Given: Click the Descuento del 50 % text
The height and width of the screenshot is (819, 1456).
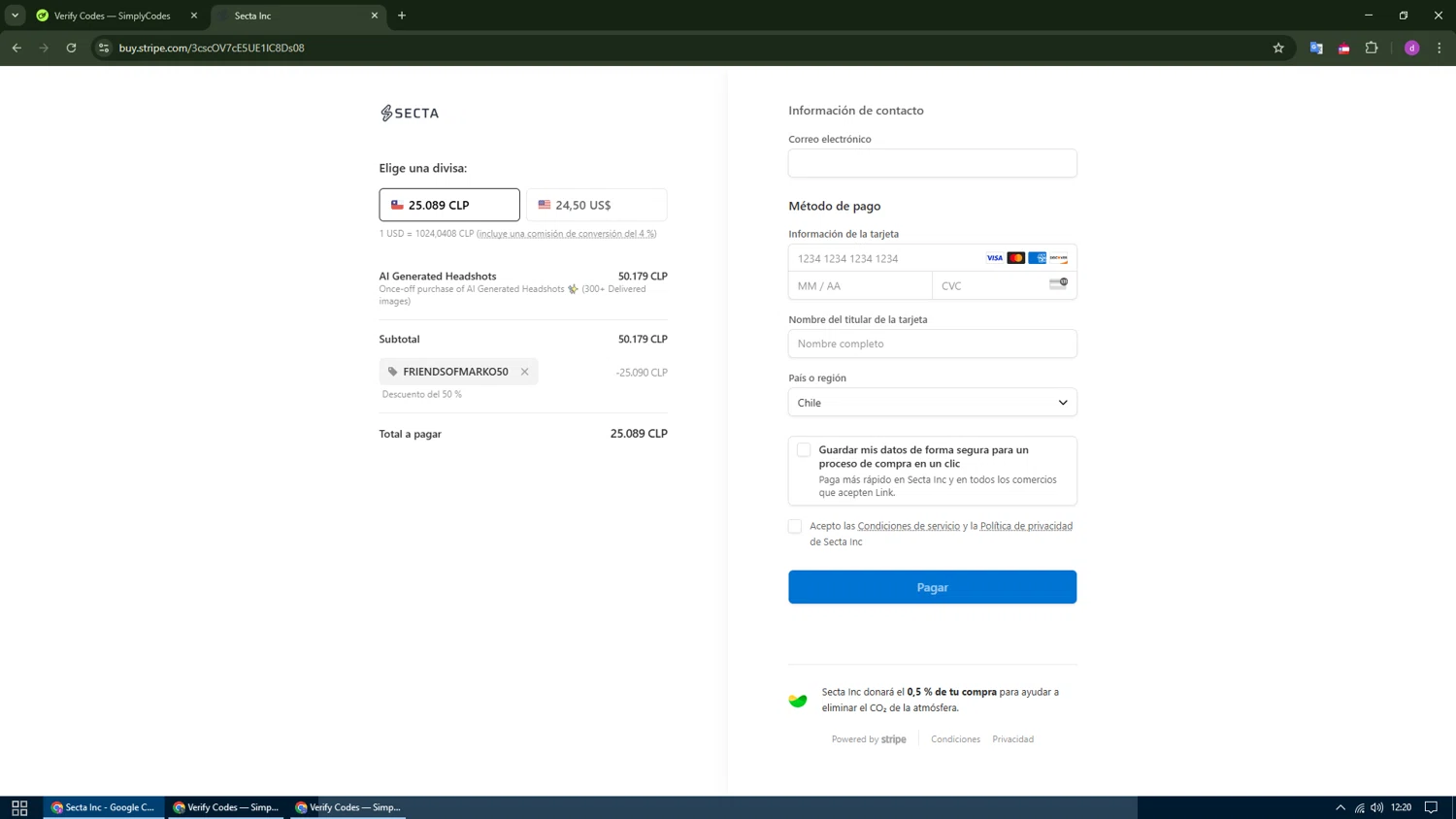Looking at the screenshot, I should pyautogui.click(x=422, y=394).
